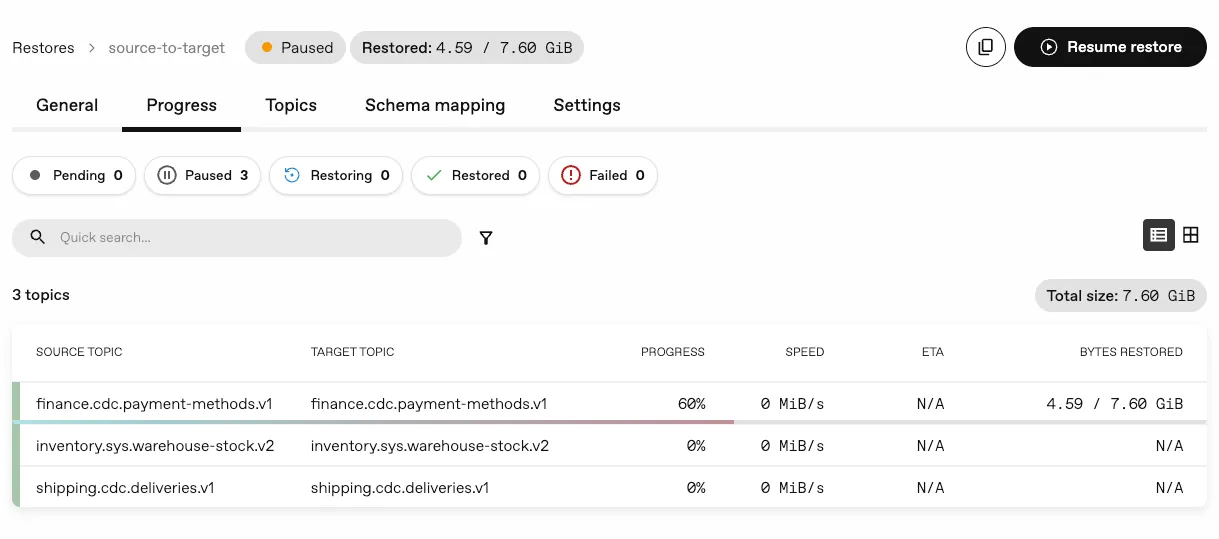1219x539 pixels.
Task: Switch to Schema mapping tab
Action: [x=435, y=105]
